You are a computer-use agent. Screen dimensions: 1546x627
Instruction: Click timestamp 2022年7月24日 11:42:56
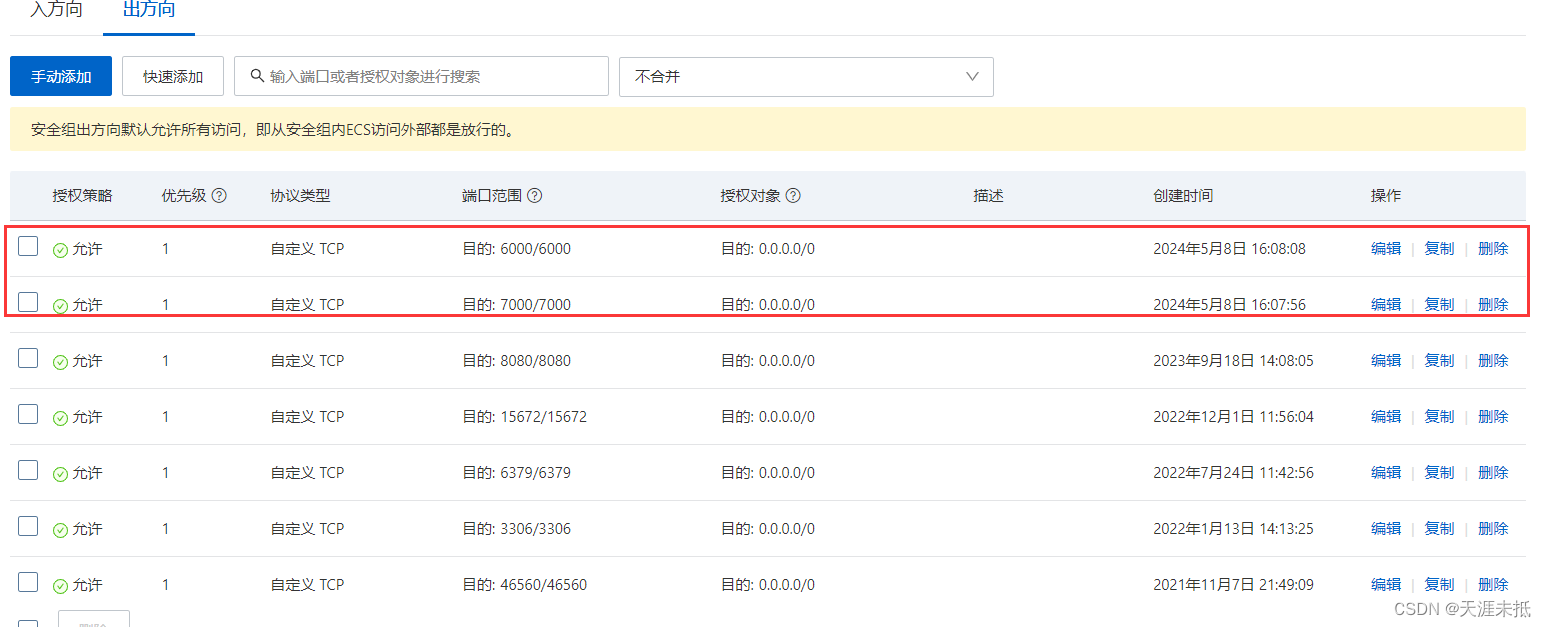click(x=1233, y=473)
